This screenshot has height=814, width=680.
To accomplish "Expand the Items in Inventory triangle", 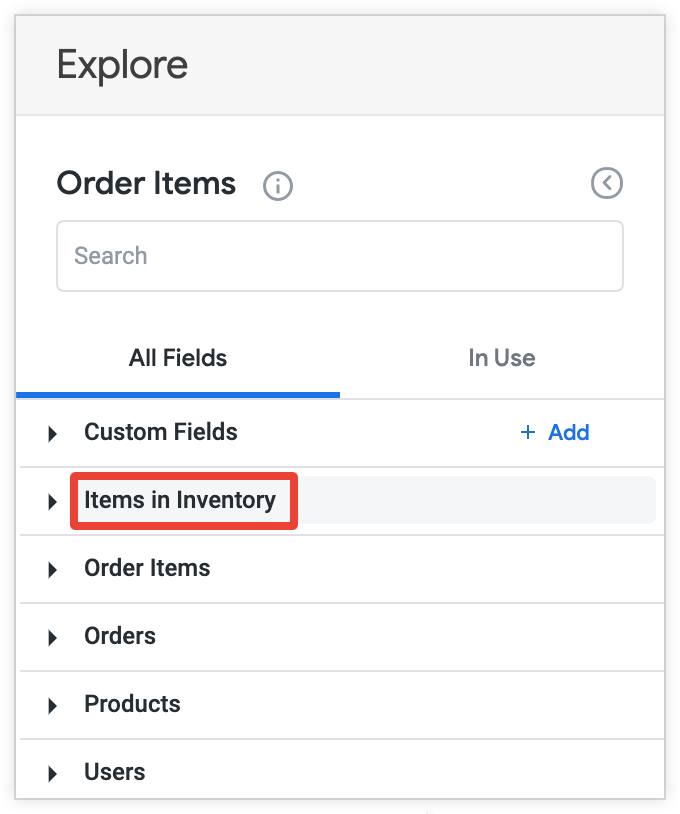I will click(x=52, y=501).
